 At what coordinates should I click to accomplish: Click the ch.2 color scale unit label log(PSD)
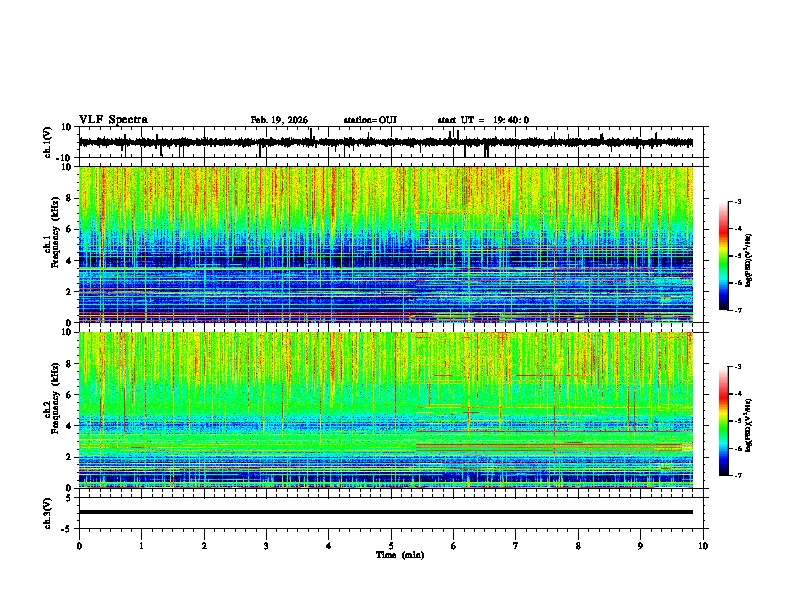point(749,425)
